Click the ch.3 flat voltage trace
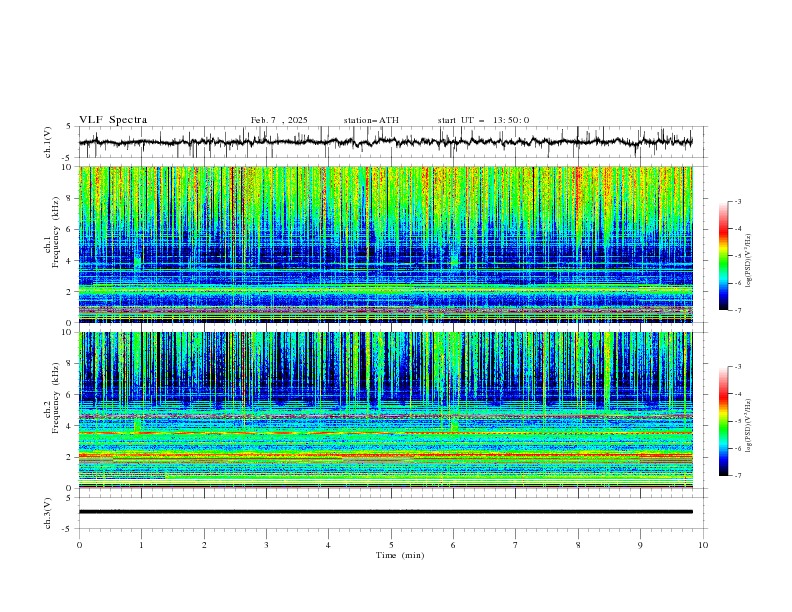The image size is (792, 612). (386, 512)
